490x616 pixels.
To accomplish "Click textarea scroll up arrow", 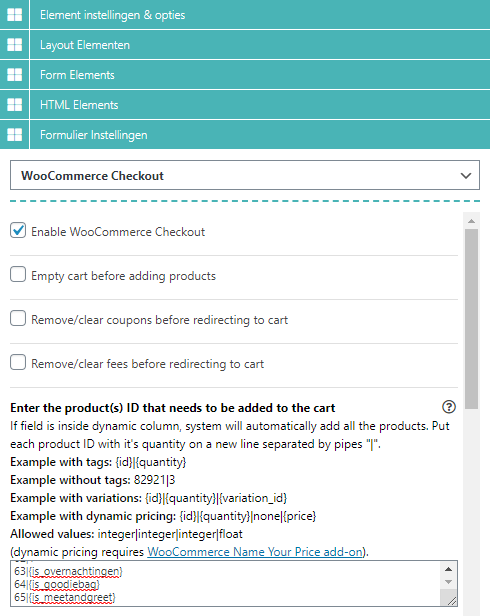I will (449, 569).
